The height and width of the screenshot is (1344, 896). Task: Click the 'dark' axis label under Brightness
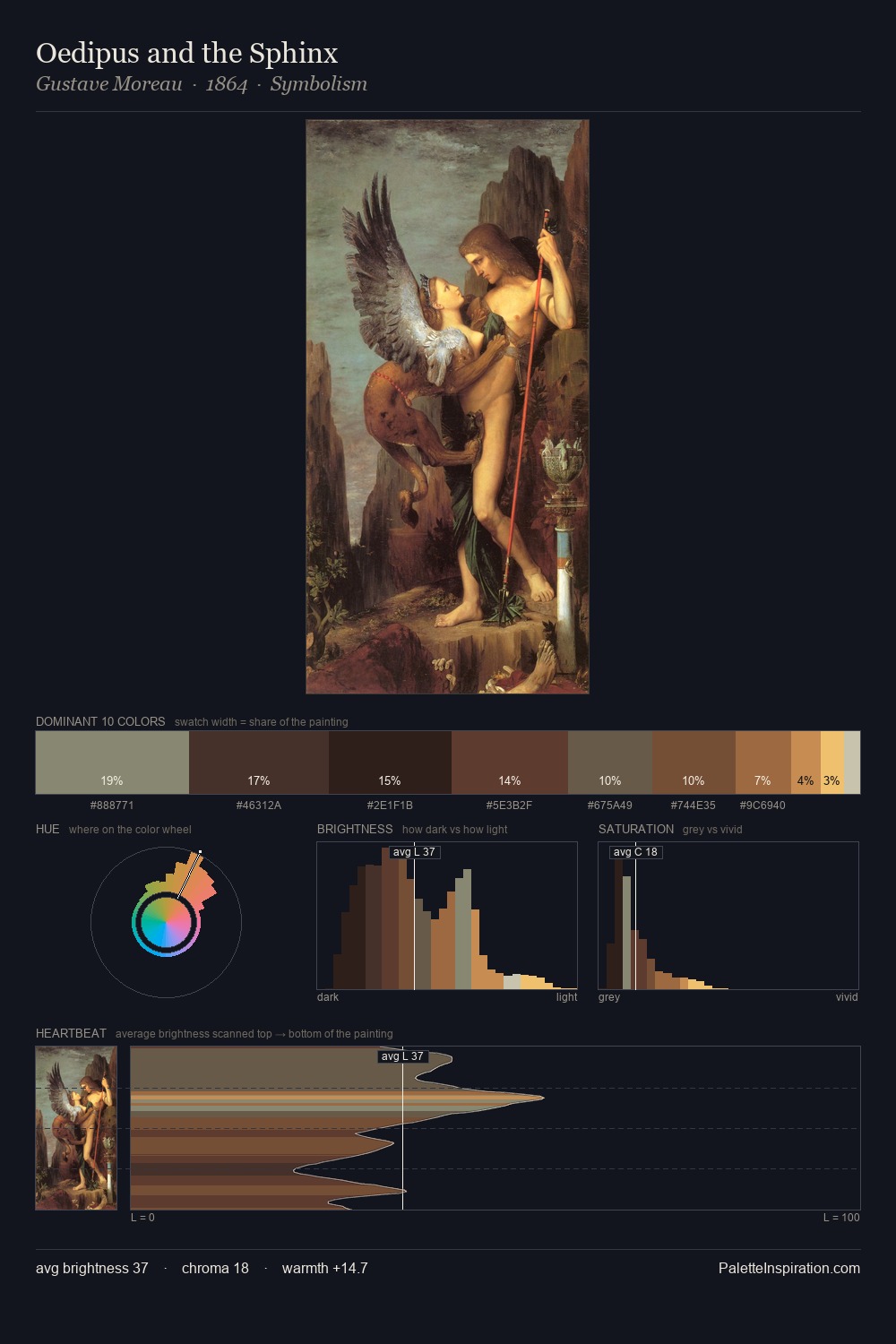[328, 997]
